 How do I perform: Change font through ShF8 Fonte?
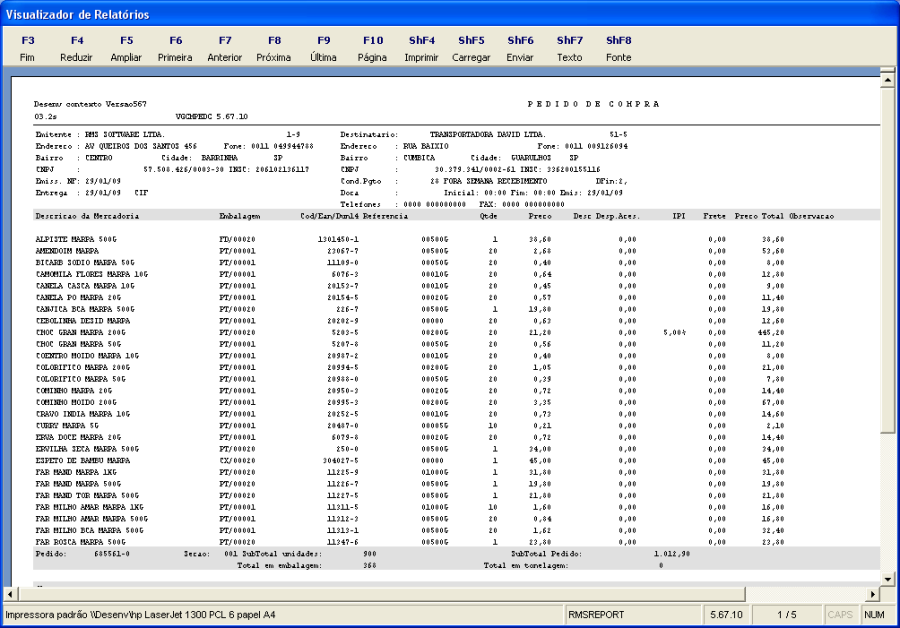click(619, 48)
